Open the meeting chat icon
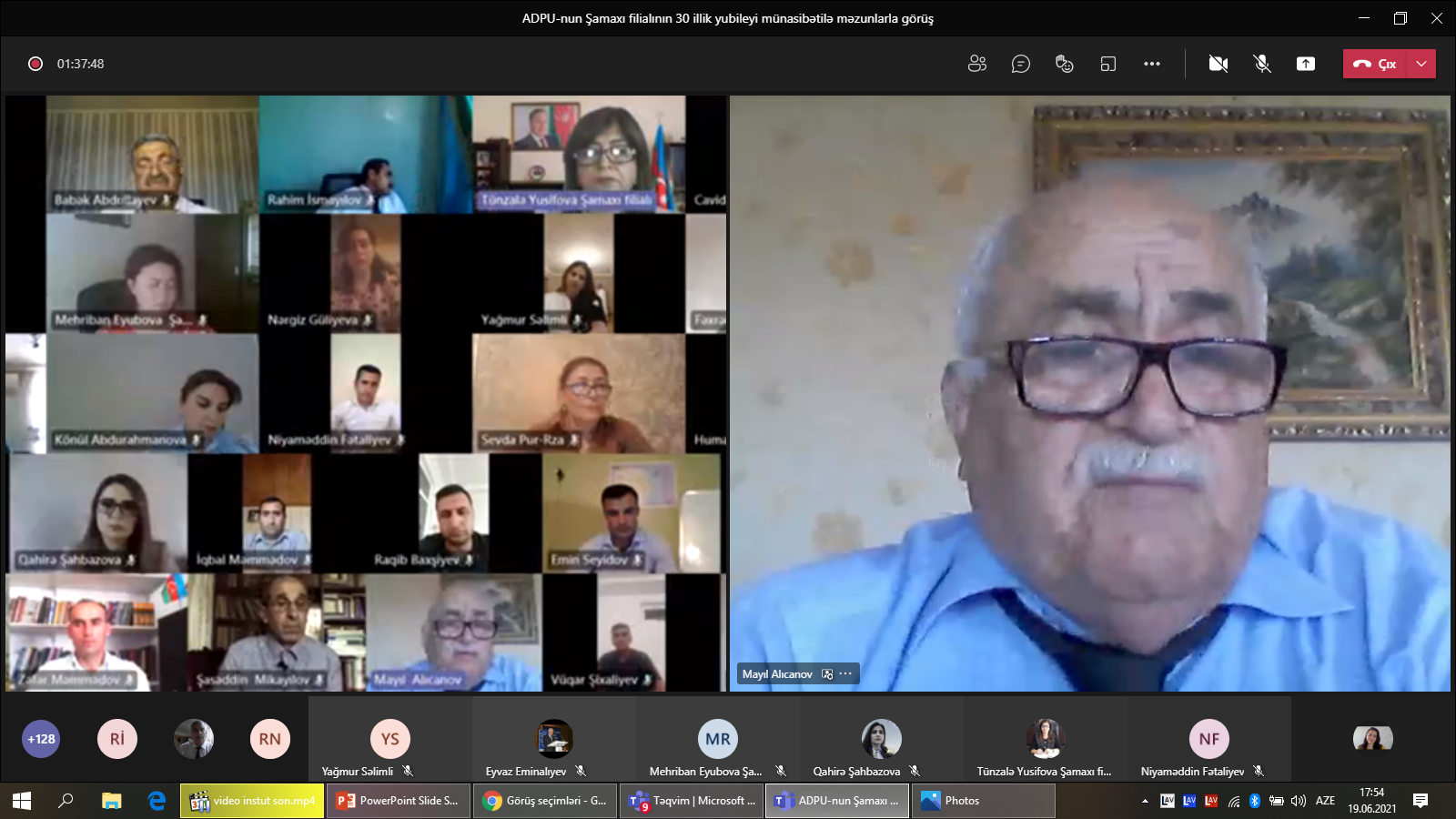The height and width of the screenshot is (819, 1456). (x=1021, y=64)
